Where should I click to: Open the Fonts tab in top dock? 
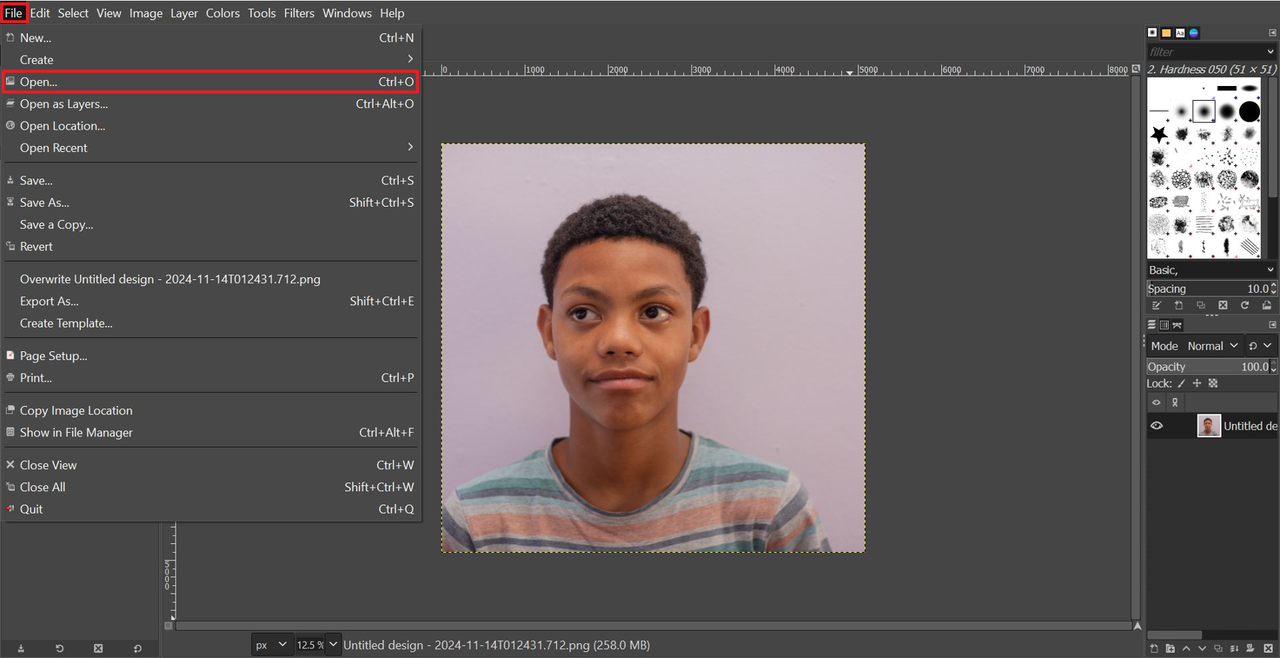click(1180, 32)
